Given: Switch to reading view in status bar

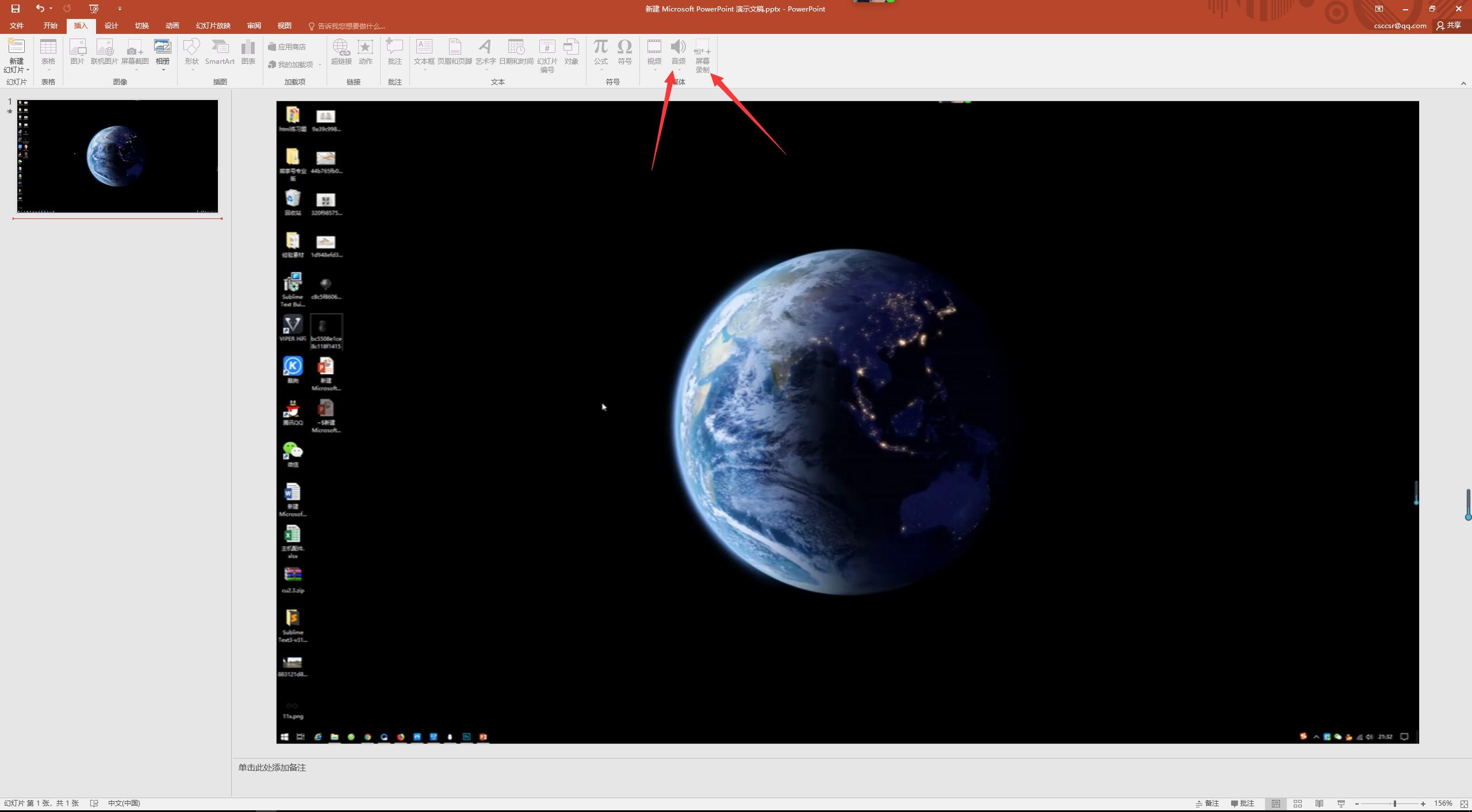Looking at the screenshot, I should [1319, 803].
